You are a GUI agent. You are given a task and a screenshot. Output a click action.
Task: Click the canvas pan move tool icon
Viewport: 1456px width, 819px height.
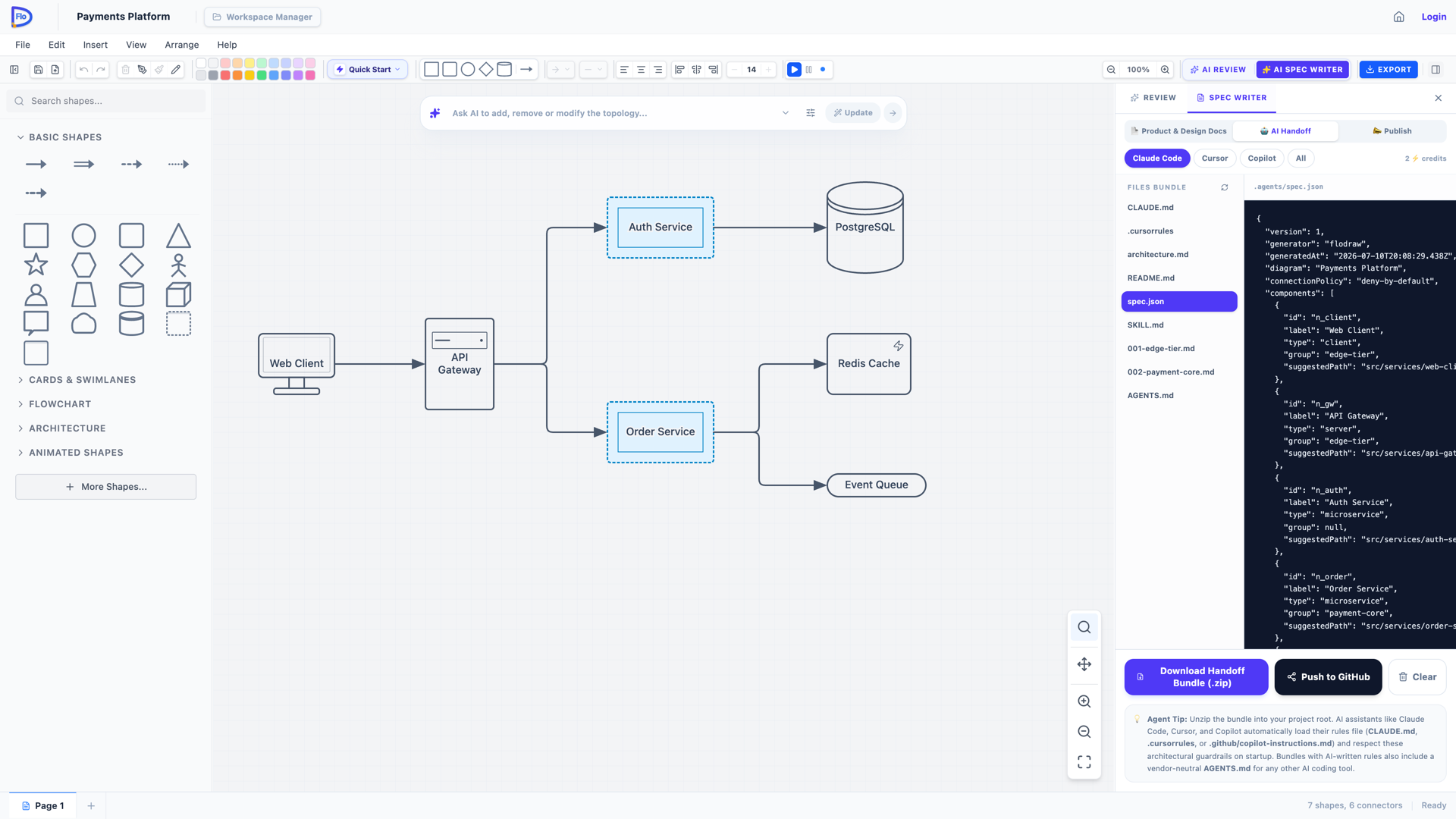pyautogui.click(x=1084, y=664)
